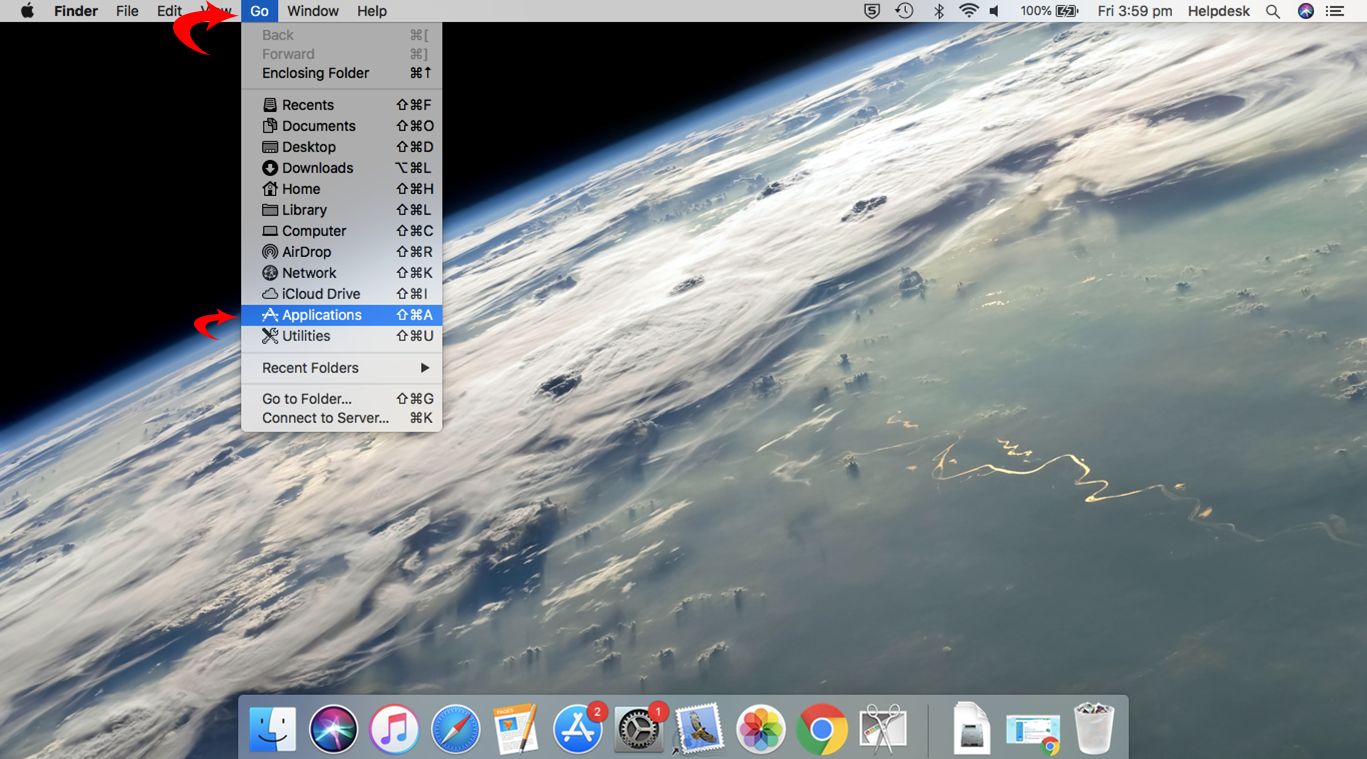The height and width of the screenshot is (759, 1367).
Task: Open the disk image document in Dock
Action: (x=971, y=728)
